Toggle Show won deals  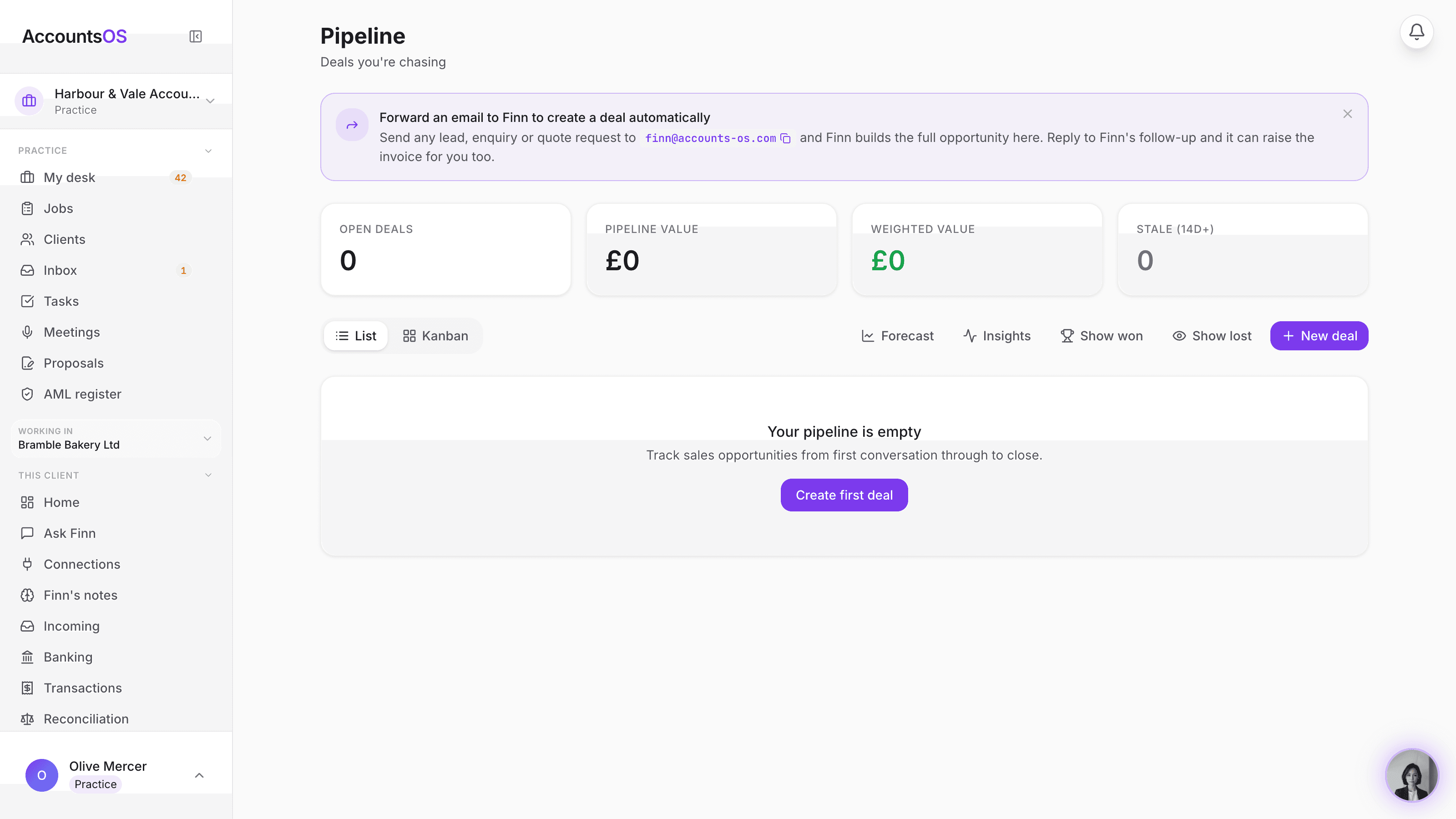click(x=1101, y=336)
